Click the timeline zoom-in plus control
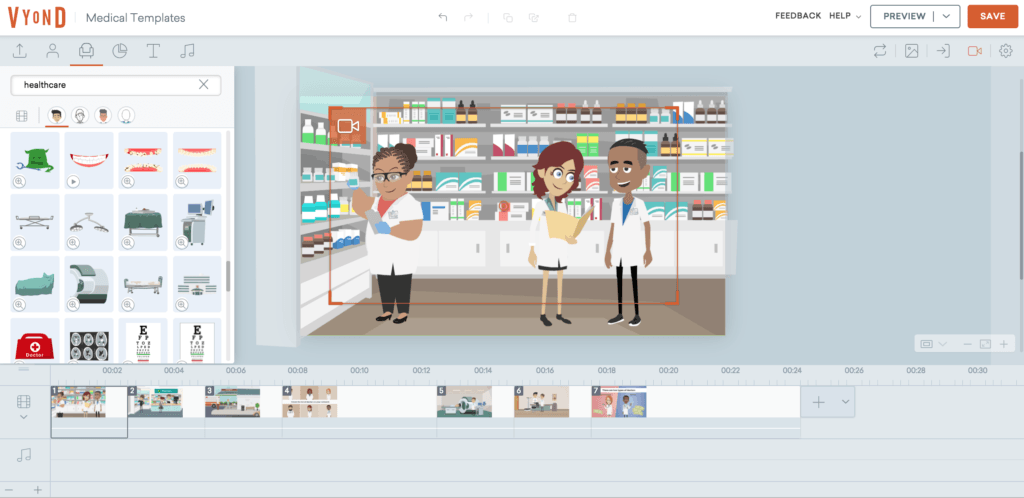 [x=37, y=489]
